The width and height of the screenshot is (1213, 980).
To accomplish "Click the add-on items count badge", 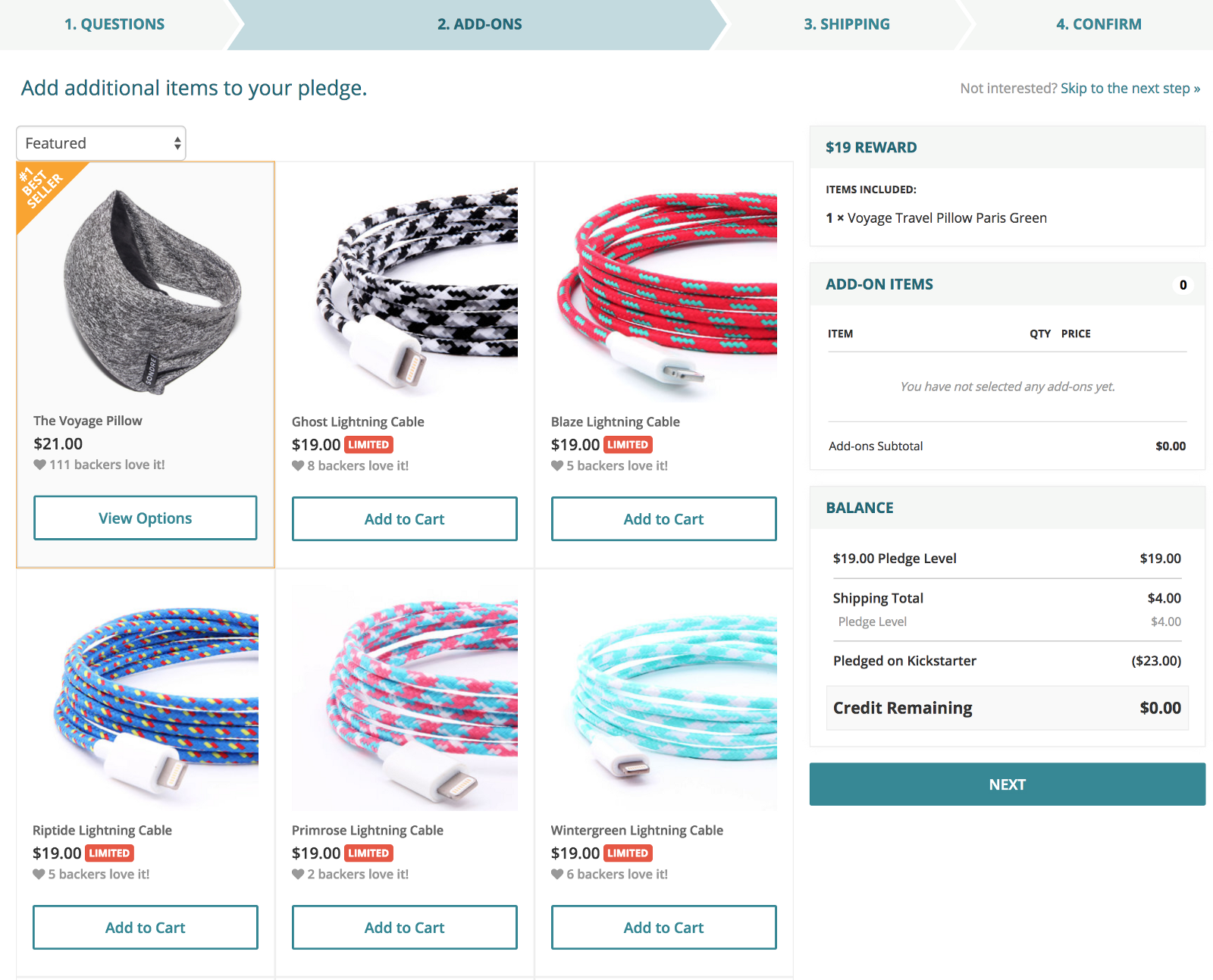I will [1183, 285].
